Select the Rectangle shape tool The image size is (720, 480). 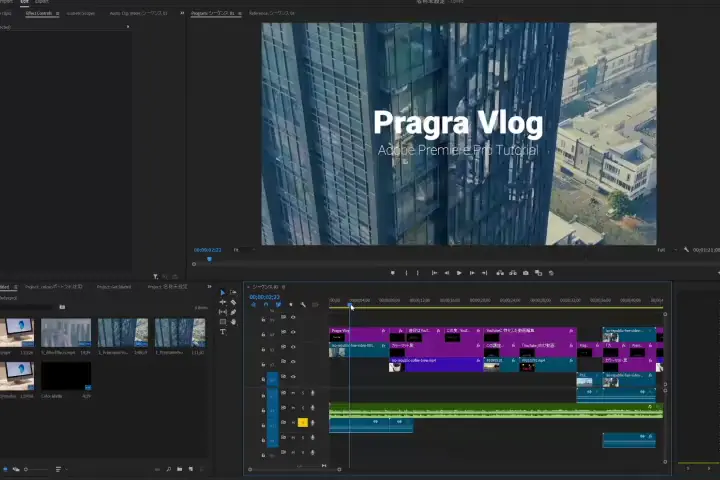coord(223,322)
